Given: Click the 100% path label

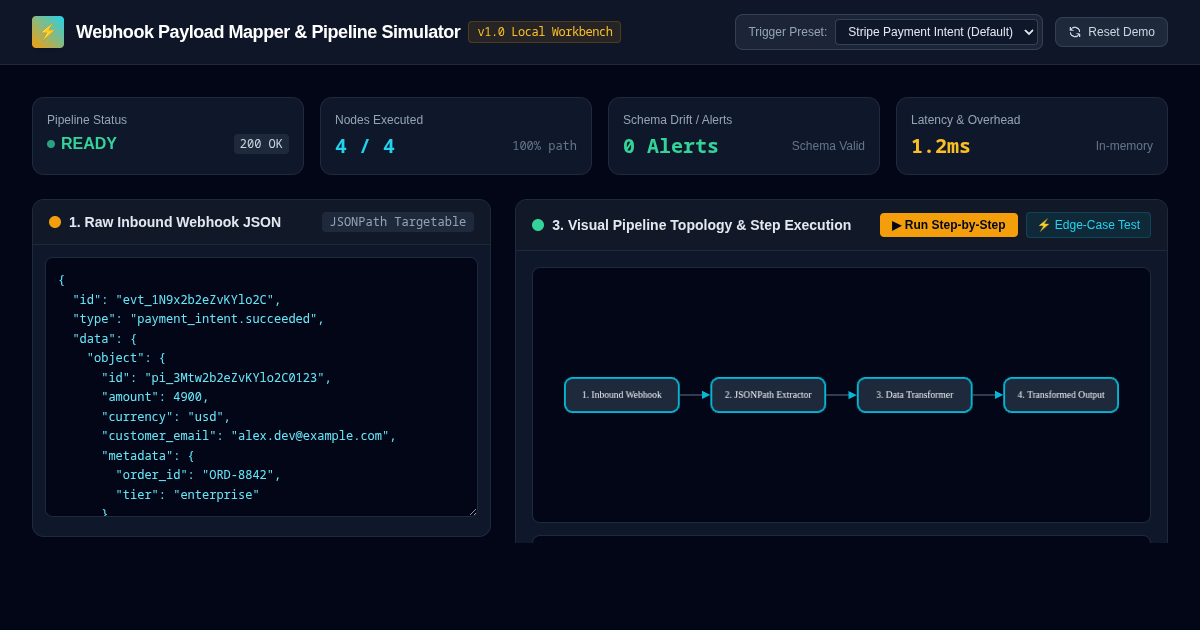Looking at the screenshot, I should point(545,146).
